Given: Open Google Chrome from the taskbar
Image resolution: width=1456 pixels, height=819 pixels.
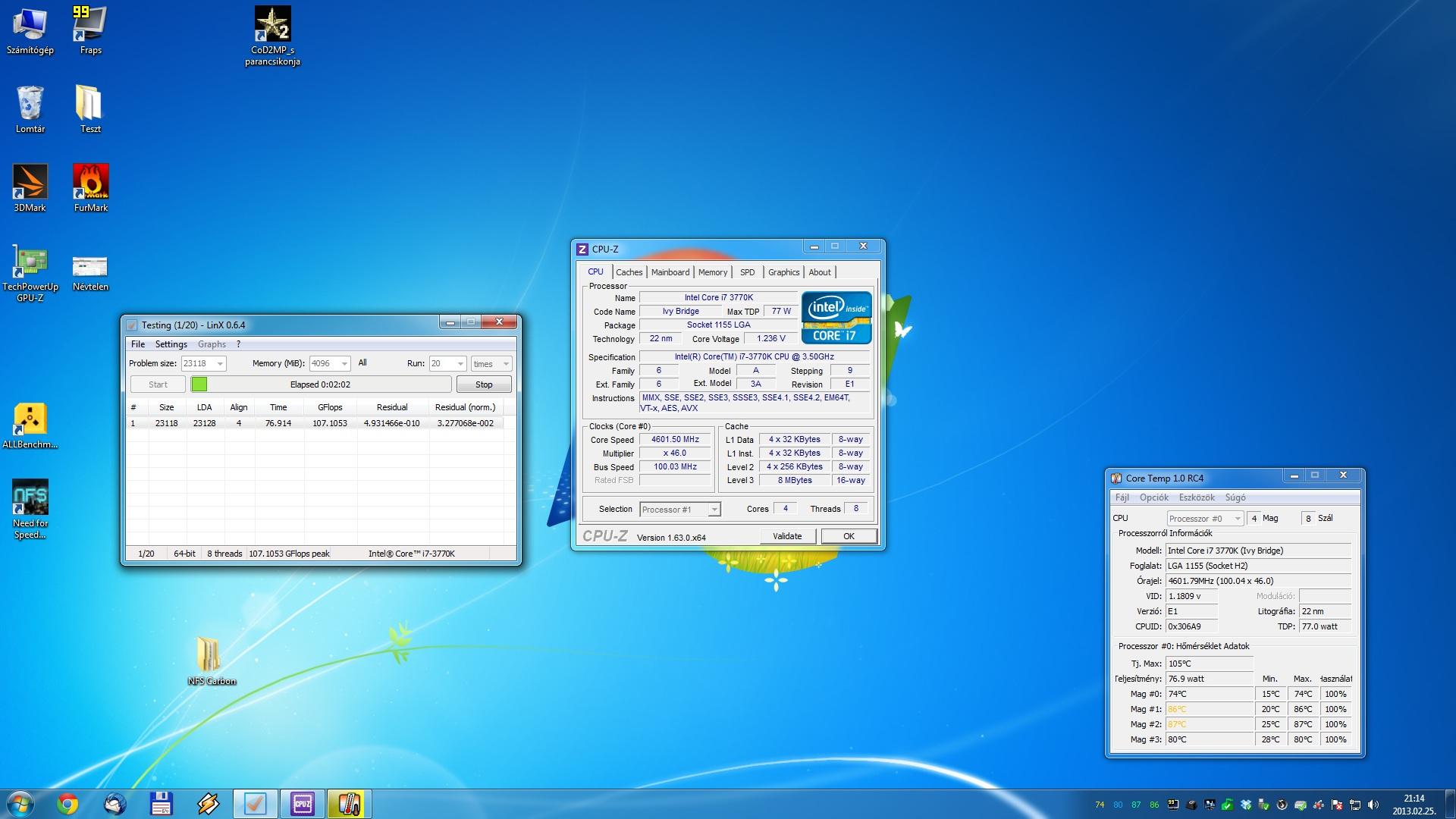Looking at the screenshot, I should point(67,804).
